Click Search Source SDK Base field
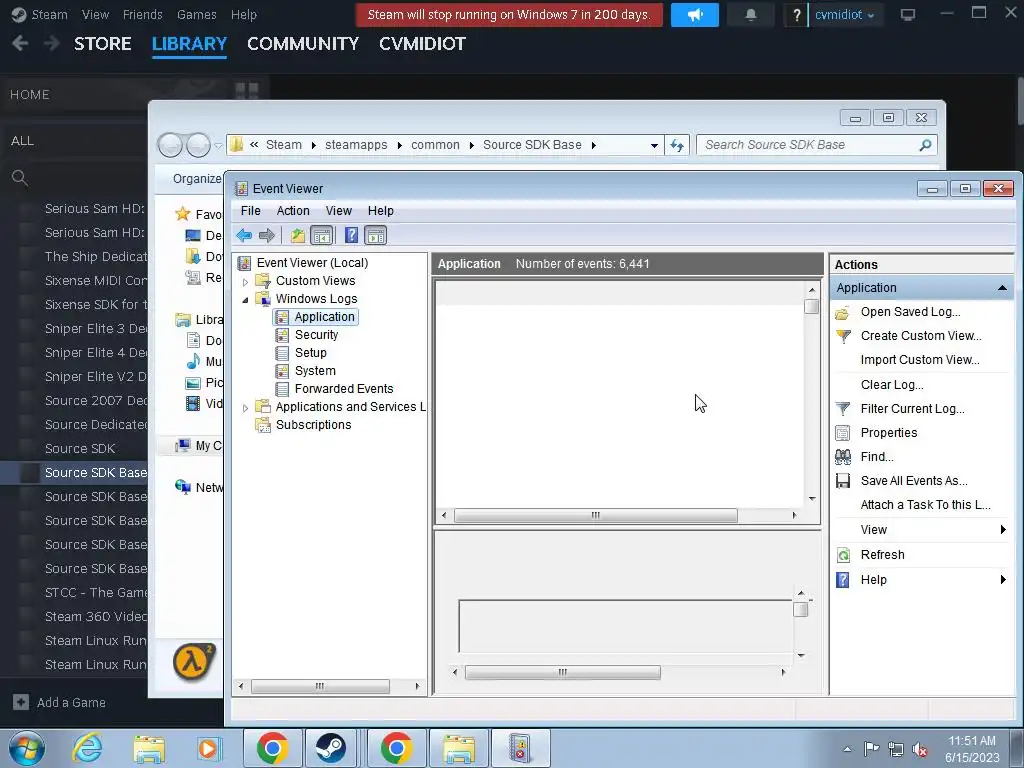The image size is (1024, 768). pyautogui.click(x=817, y=145)
